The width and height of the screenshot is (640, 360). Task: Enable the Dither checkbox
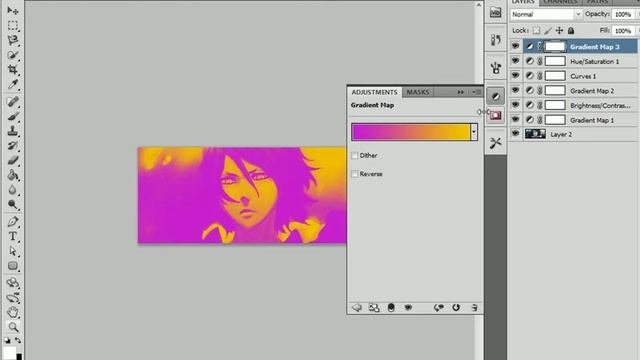[355, 156]
